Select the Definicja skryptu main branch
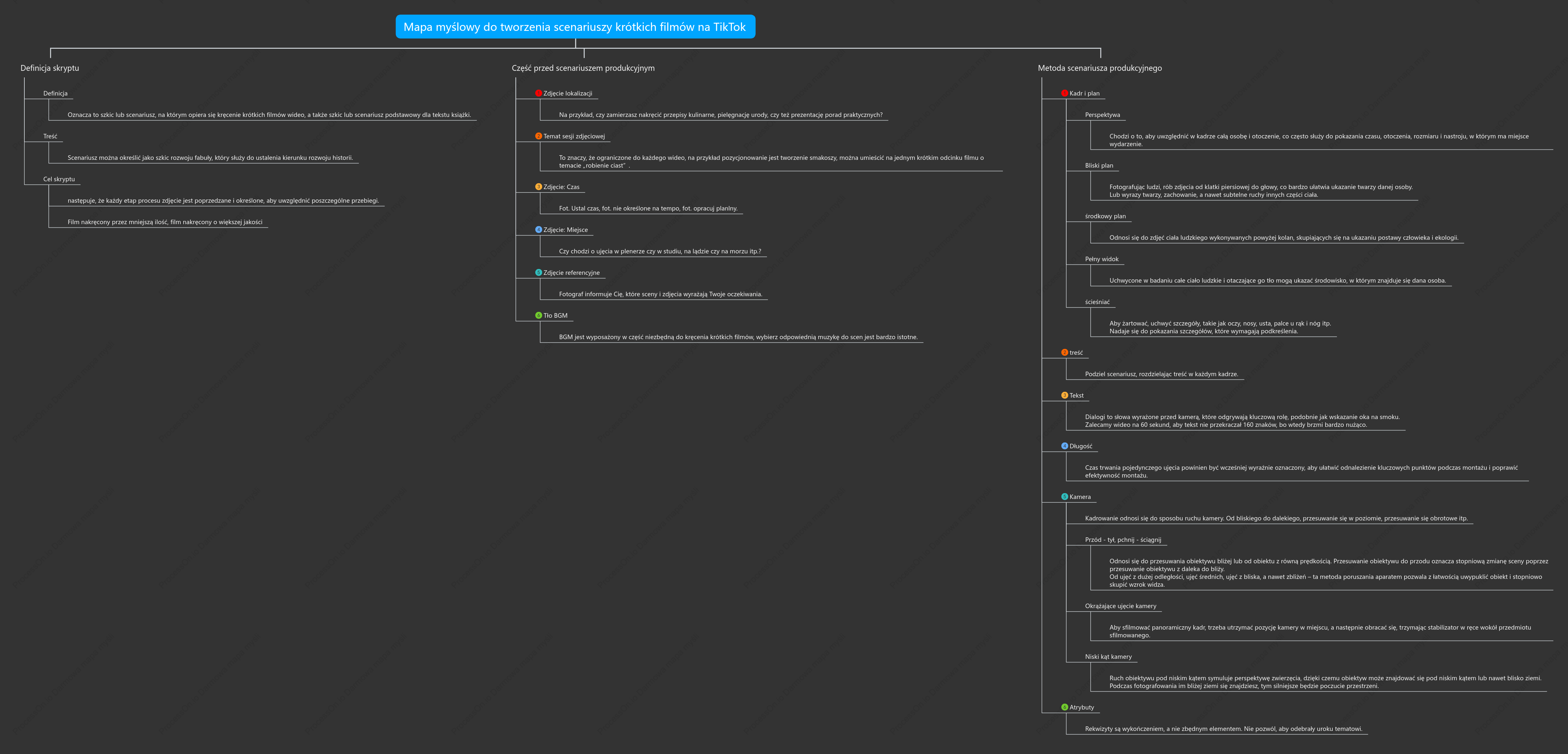 [50, 68]
